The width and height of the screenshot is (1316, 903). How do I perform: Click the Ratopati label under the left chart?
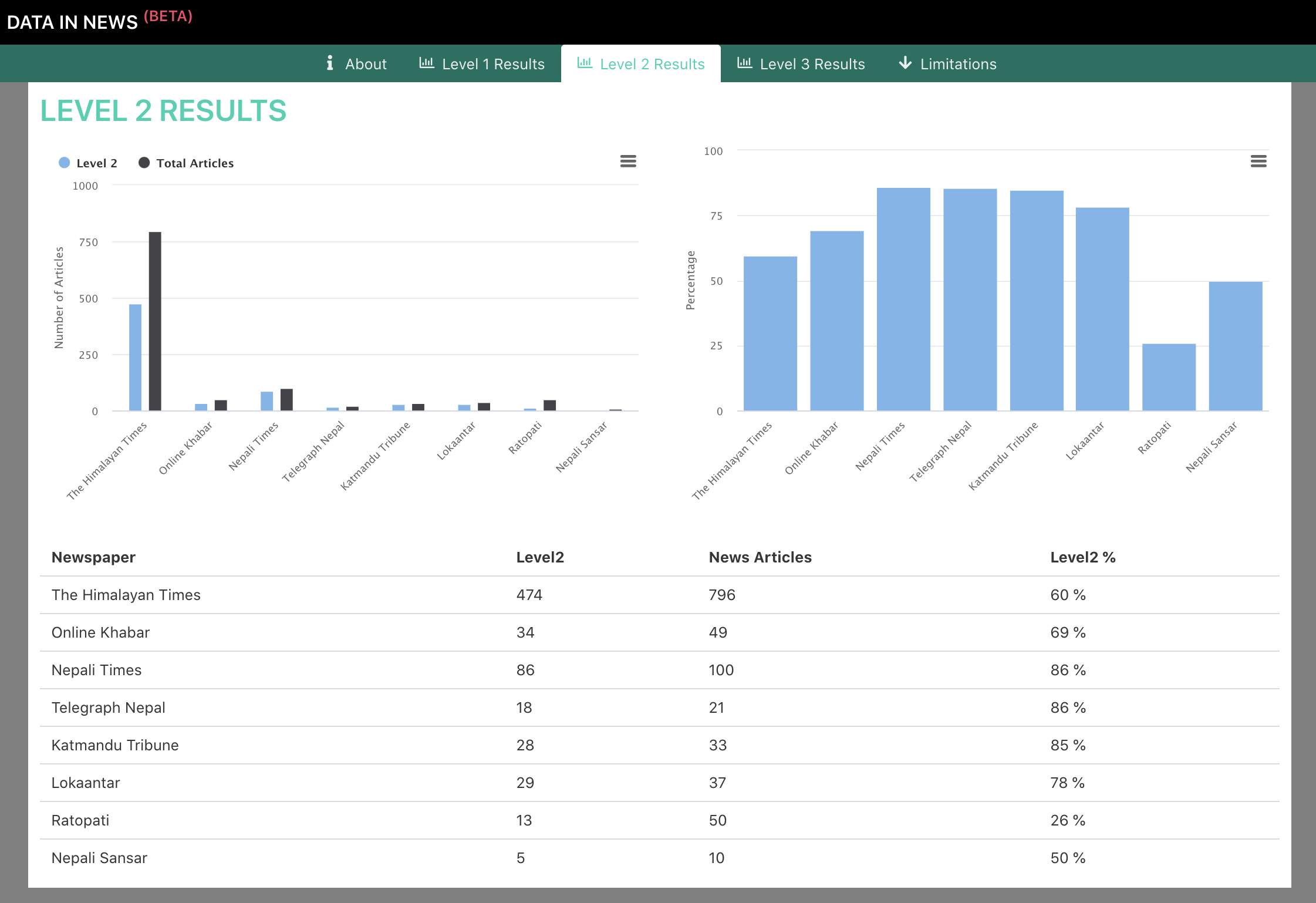pyautogui.click(x=525, y=437)
